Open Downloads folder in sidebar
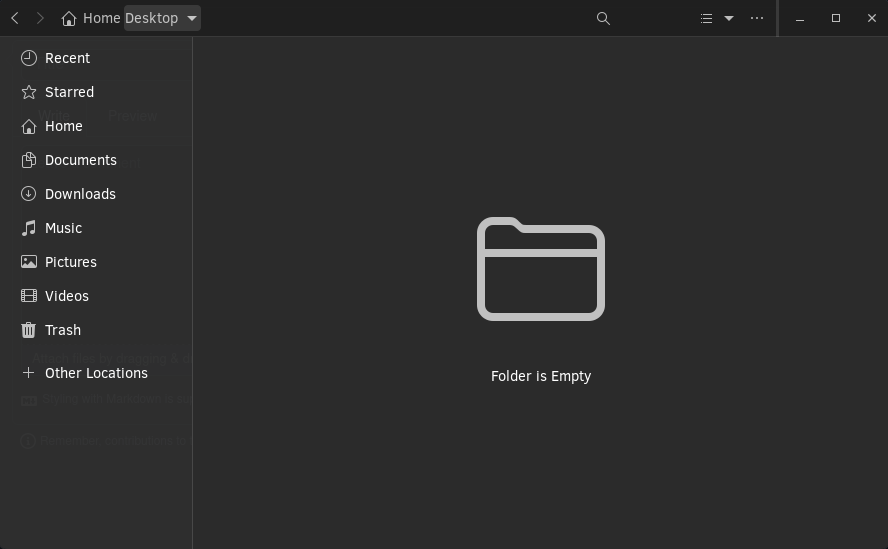 pyautogui.click(x=96, y=194)
